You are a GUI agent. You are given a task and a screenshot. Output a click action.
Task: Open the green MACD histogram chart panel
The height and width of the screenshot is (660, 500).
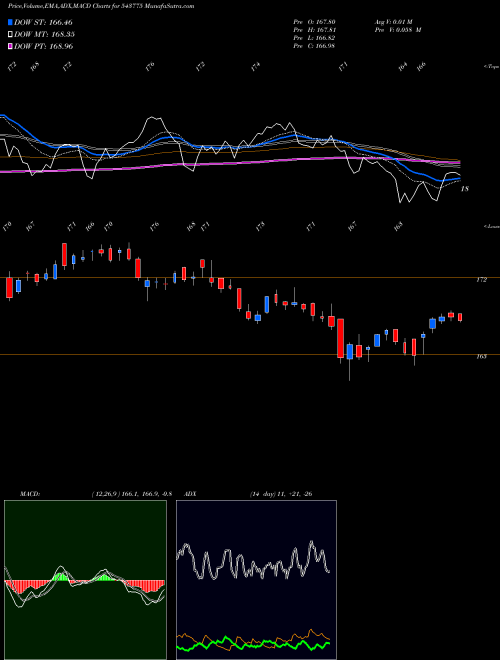click(x=85, y=580)
